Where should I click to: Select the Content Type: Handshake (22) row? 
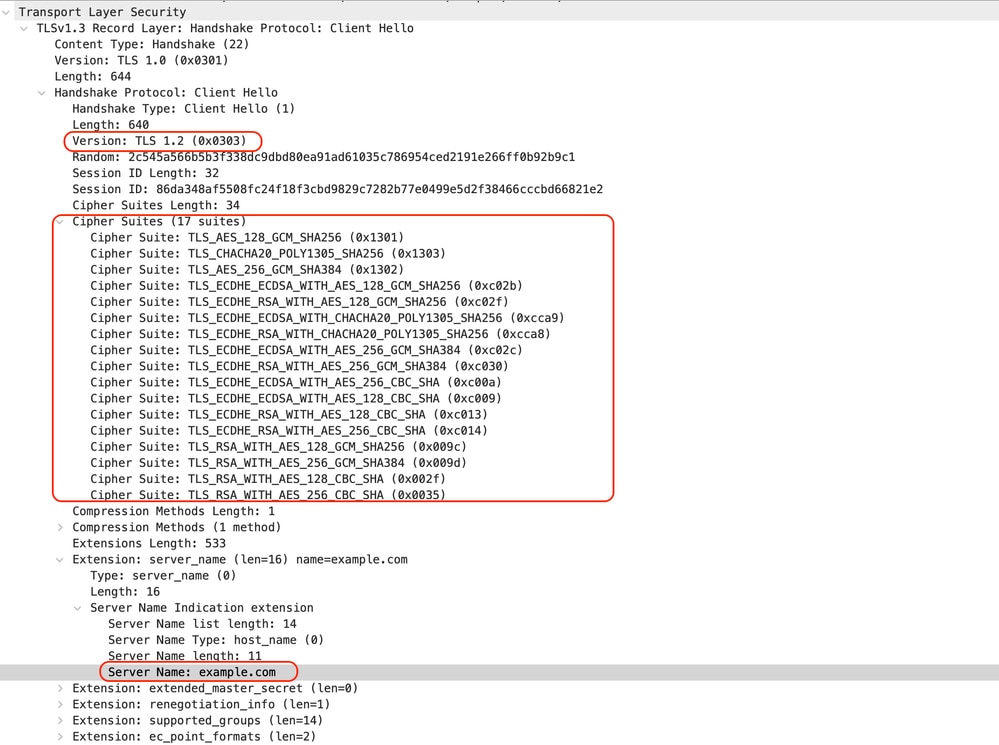pos(152,44)
